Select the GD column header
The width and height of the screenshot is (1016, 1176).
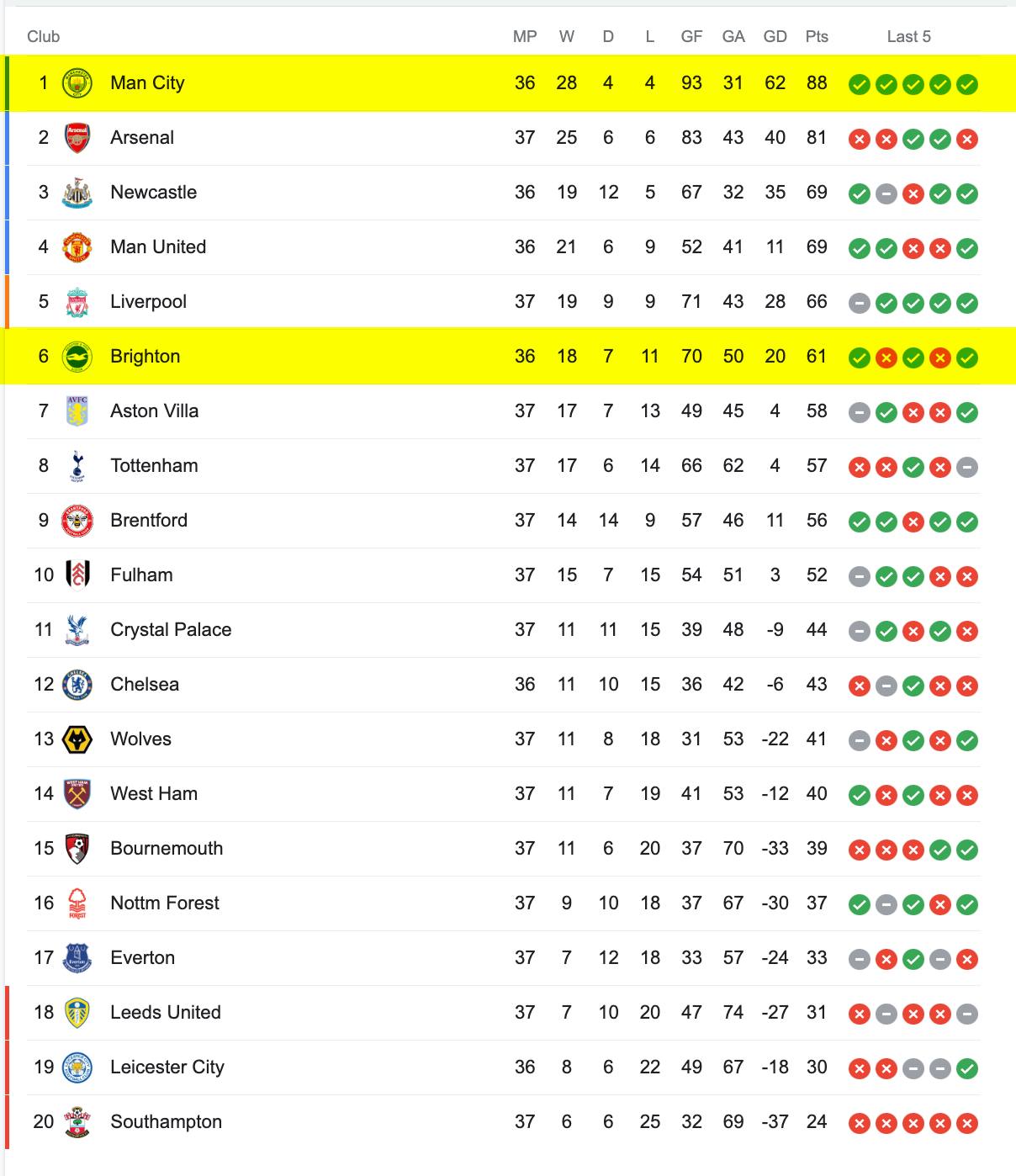point(775,37)
